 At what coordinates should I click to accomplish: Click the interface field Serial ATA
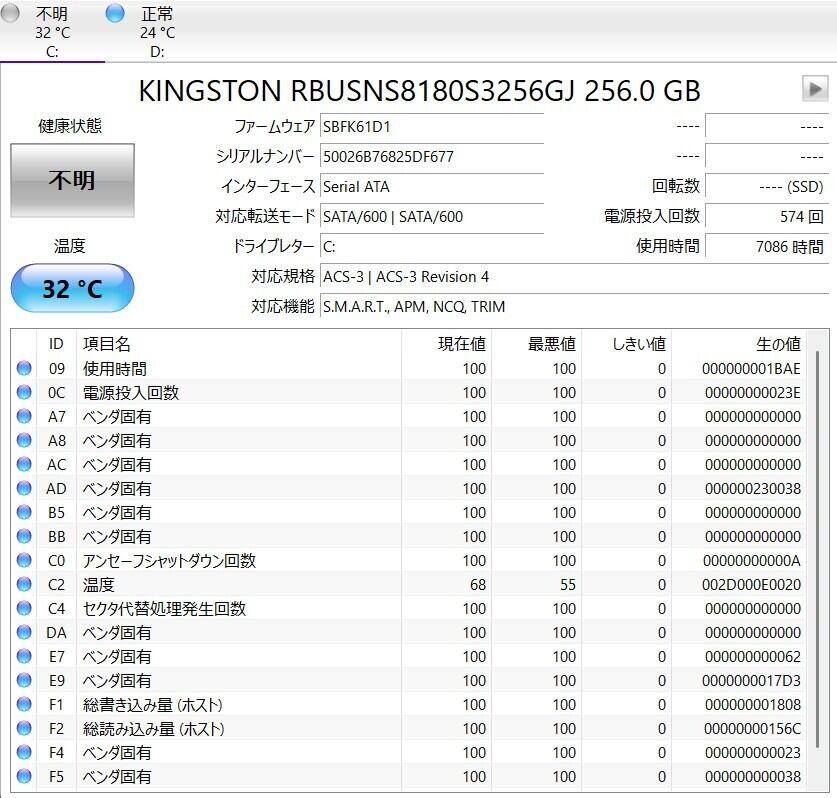point(432,187)
